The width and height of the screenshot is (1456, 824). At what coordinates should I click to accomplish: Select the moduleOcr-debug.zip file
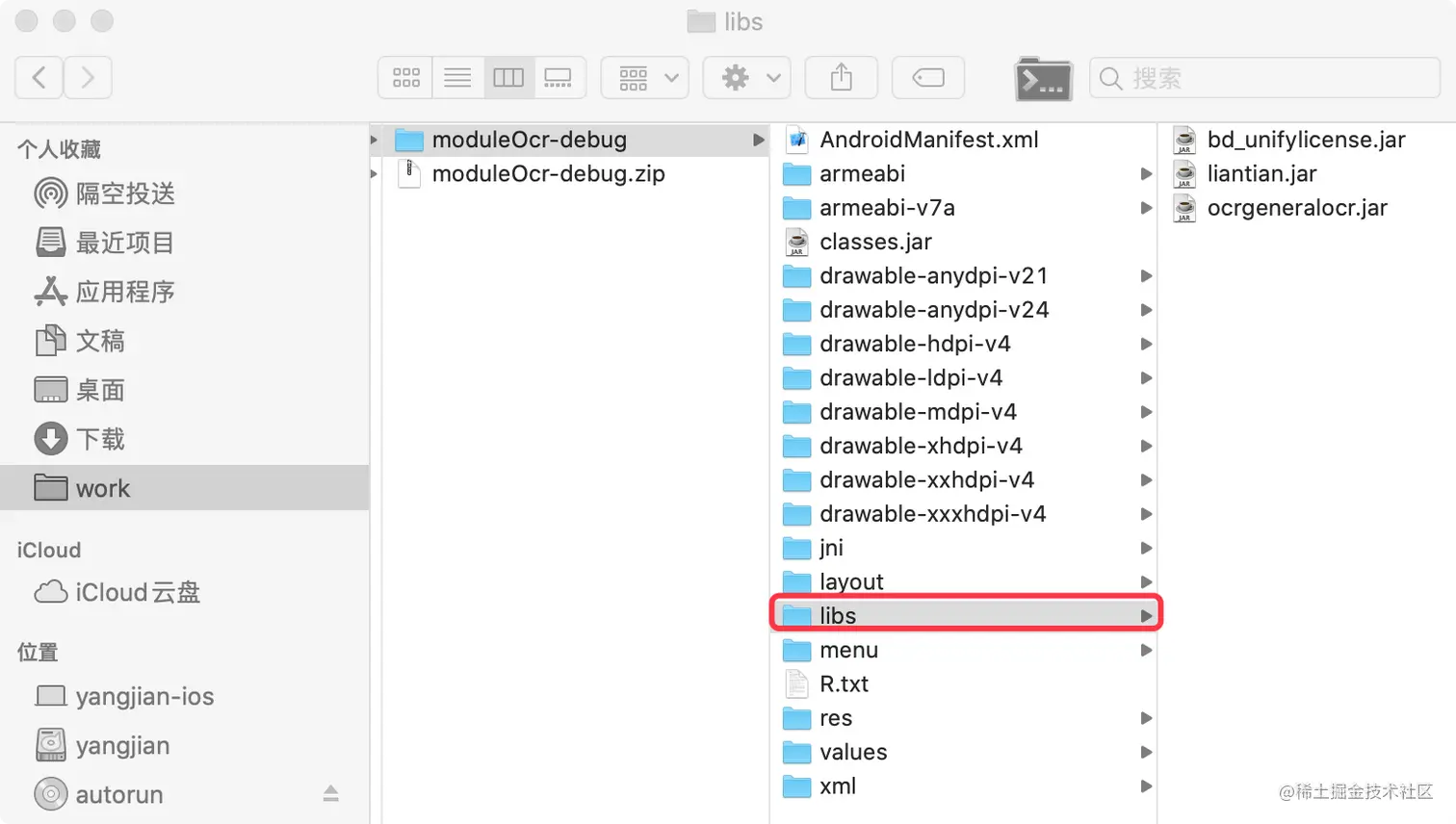click(x=576, y=173)
